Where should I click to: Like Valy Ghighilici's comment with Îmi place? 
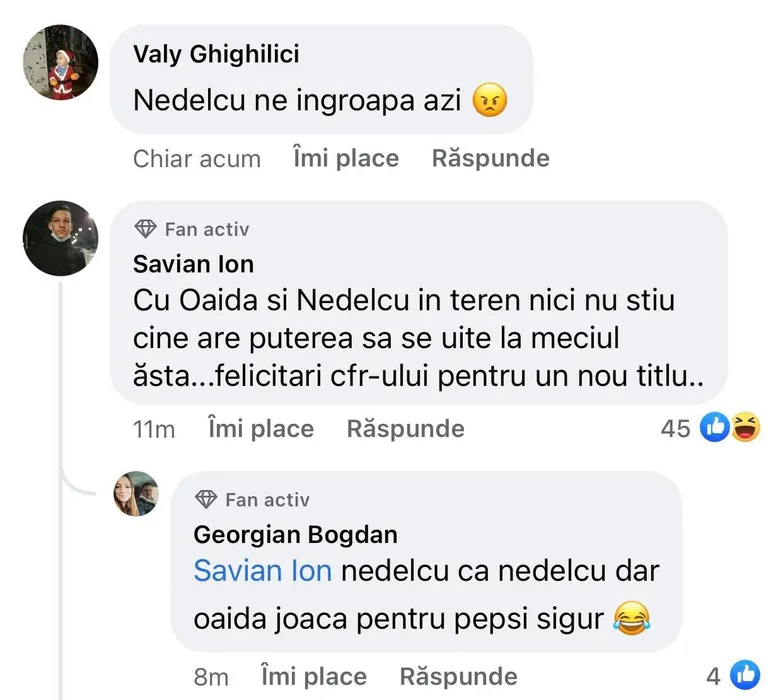pos(346,158)
